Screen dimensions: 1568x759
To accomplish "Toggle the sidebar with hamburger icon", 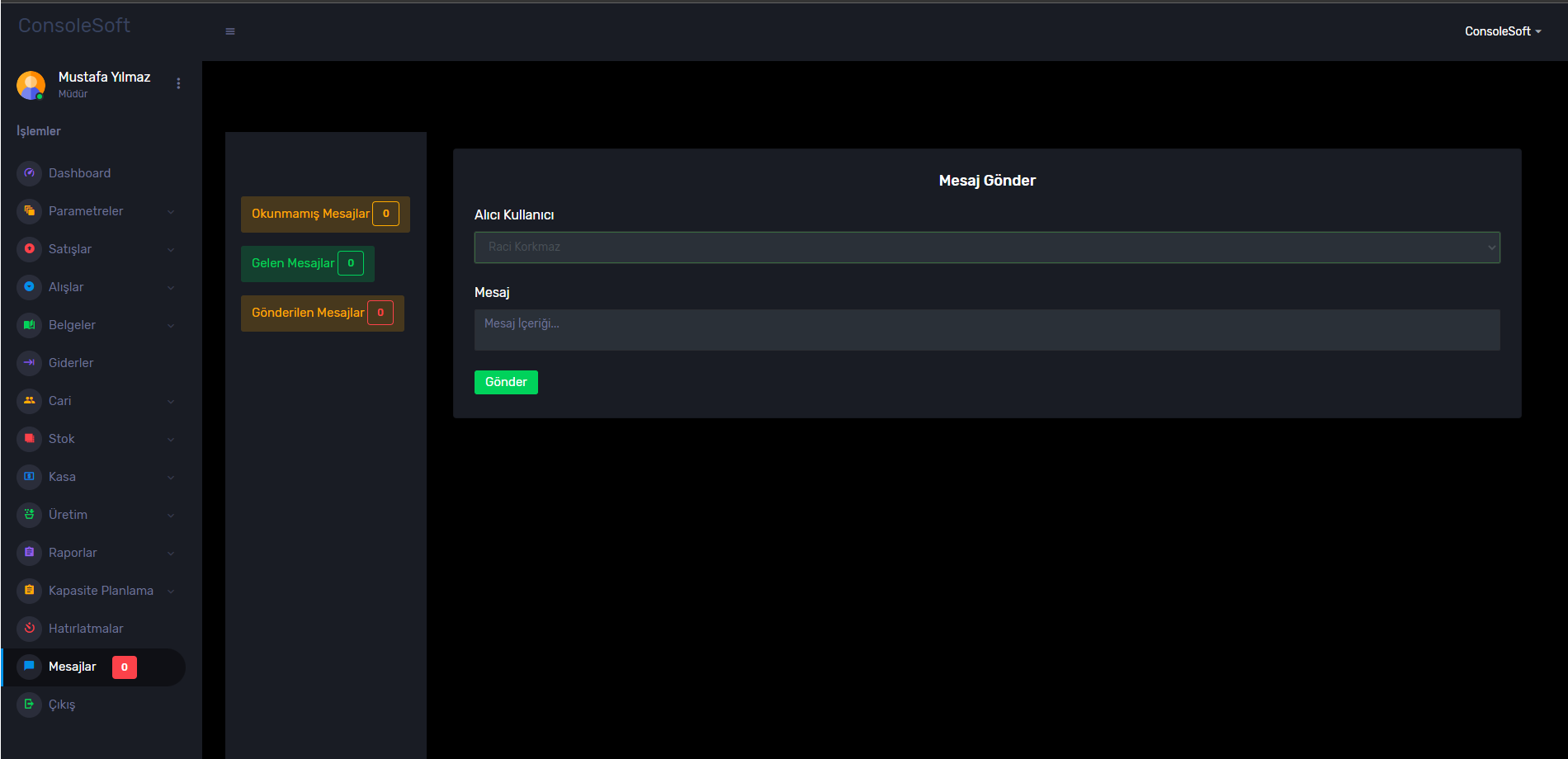I will pyautogui.click(x=230, y=31).
